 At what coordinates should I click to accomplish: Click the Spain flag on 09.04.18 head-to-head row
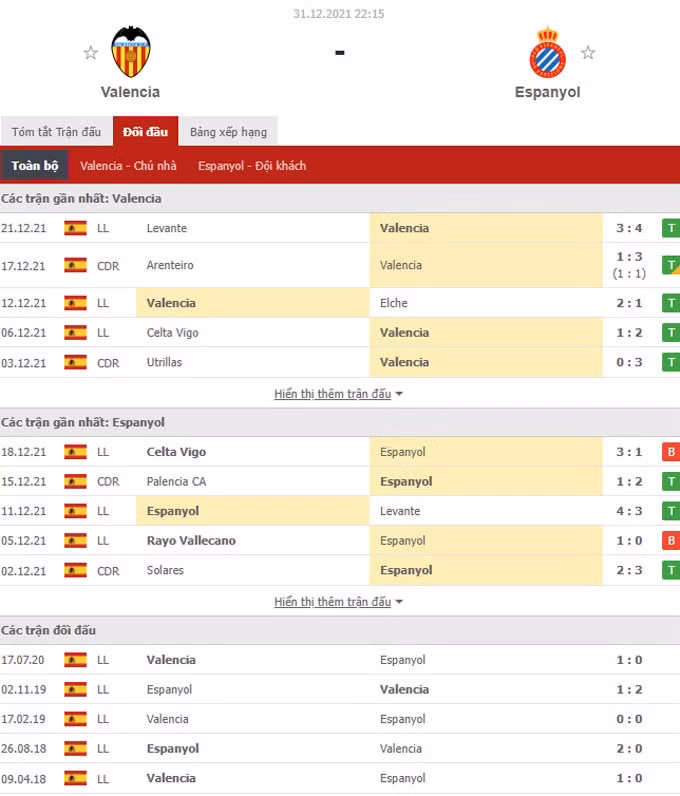(75, 778)
